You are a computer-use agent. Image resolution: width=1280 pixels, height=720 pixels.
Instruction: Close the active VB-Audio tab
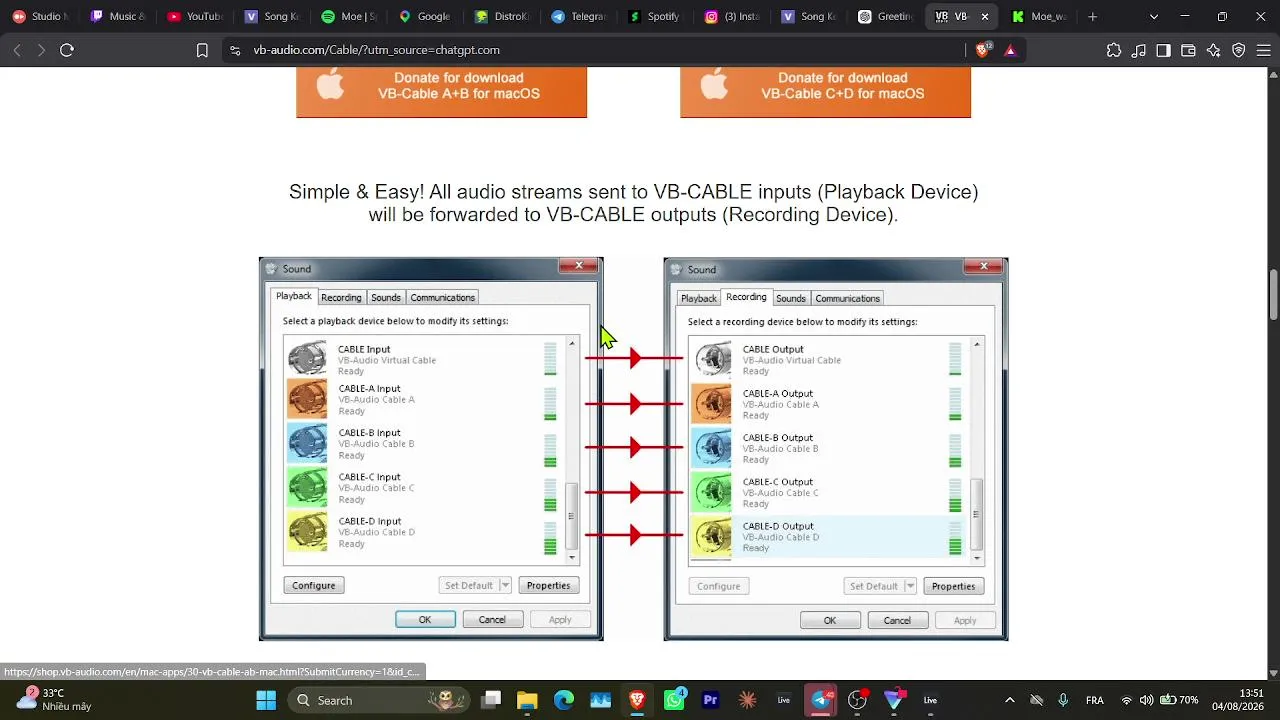click(985, 16)
